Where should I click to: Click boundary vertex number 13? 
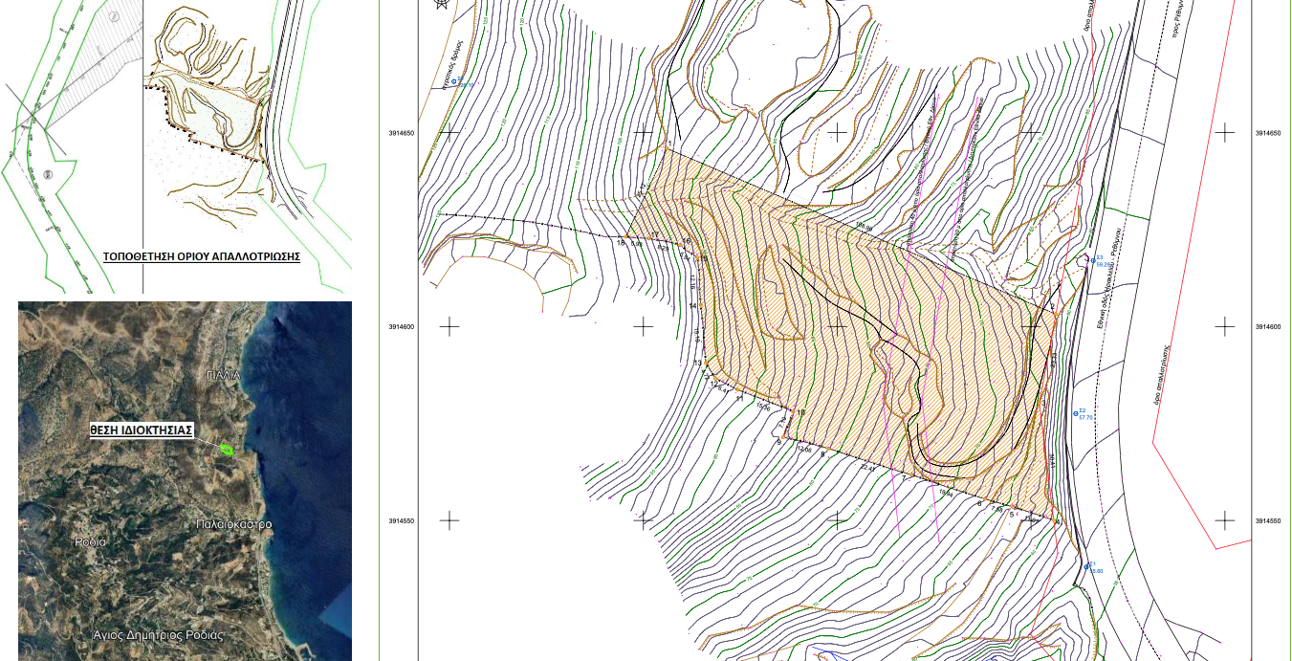697,363
